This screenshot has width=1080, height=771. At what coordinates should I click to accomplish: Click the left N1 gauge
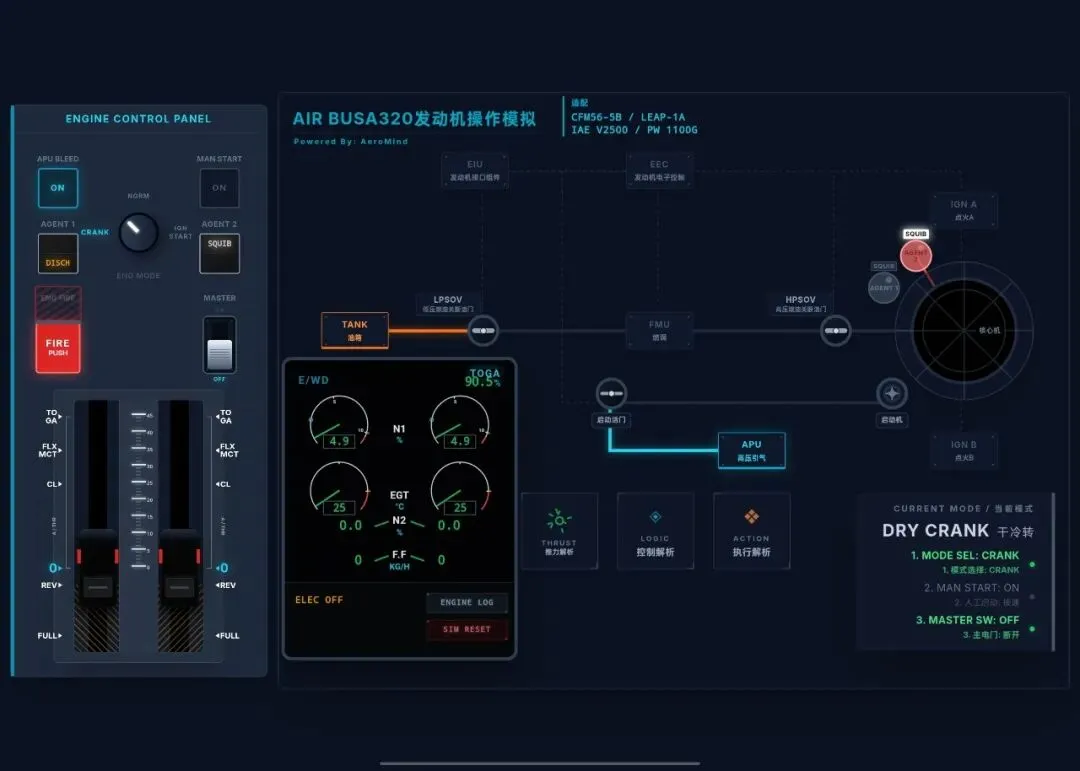[x=339, y=422]
